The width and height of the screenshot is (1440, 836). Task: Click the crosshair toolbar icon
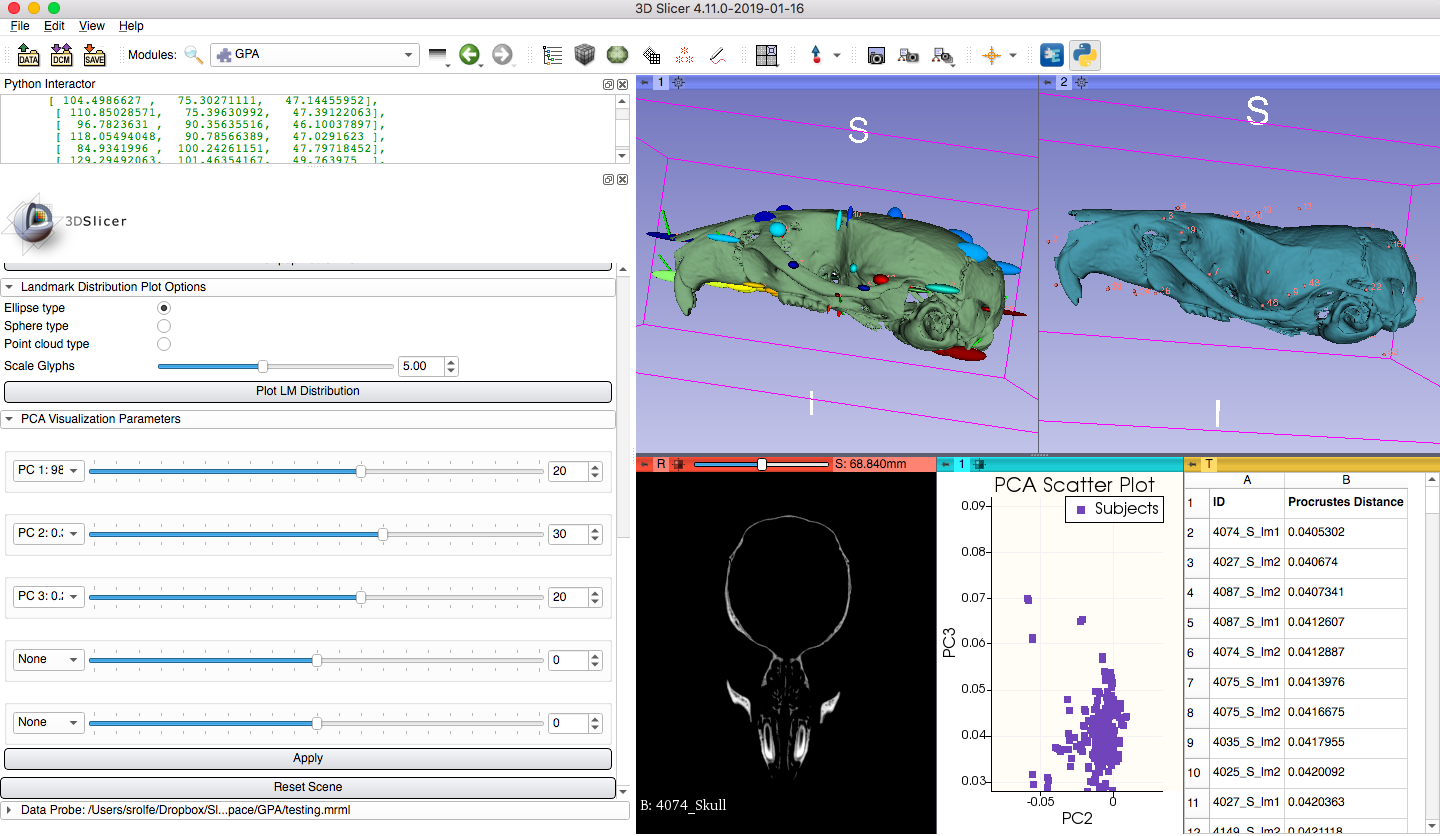989,55
